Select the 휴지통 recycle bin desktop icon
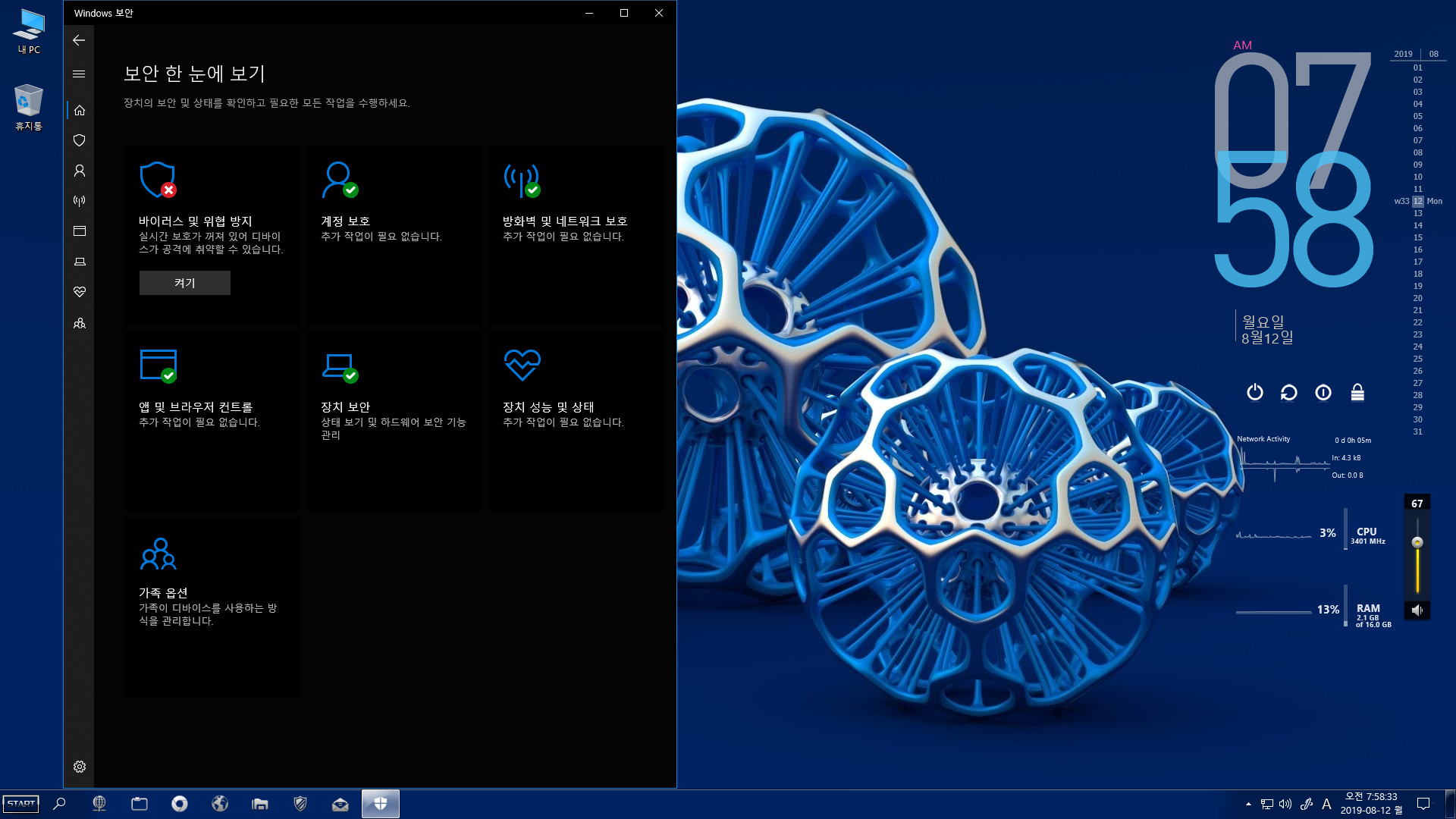Screen dimensions: 1456x819 [x=29, y=107]
